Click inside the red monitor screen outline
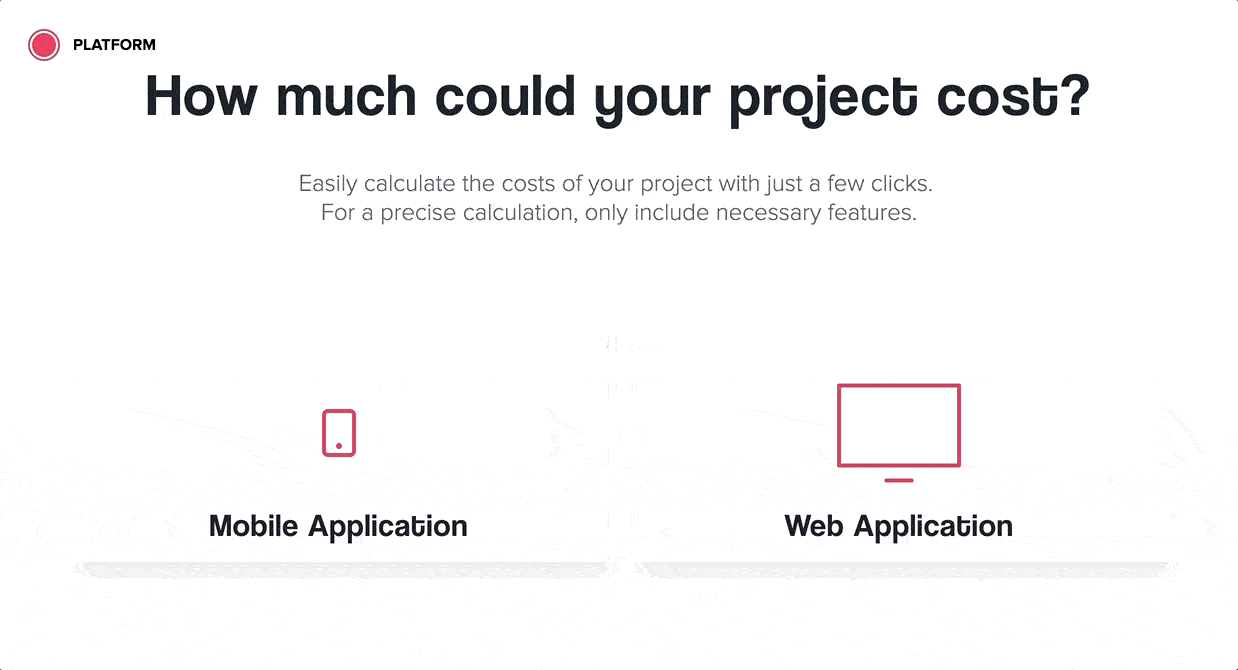 [898, 425]
